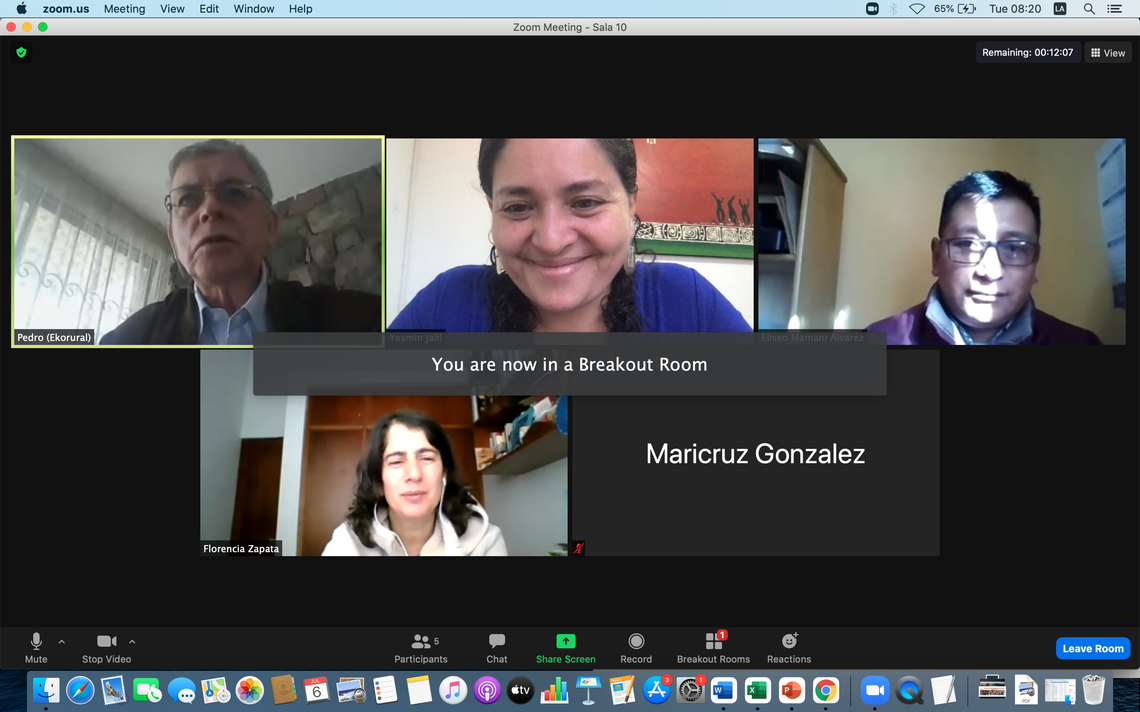Open the Participants panel

tap(421, 647)
